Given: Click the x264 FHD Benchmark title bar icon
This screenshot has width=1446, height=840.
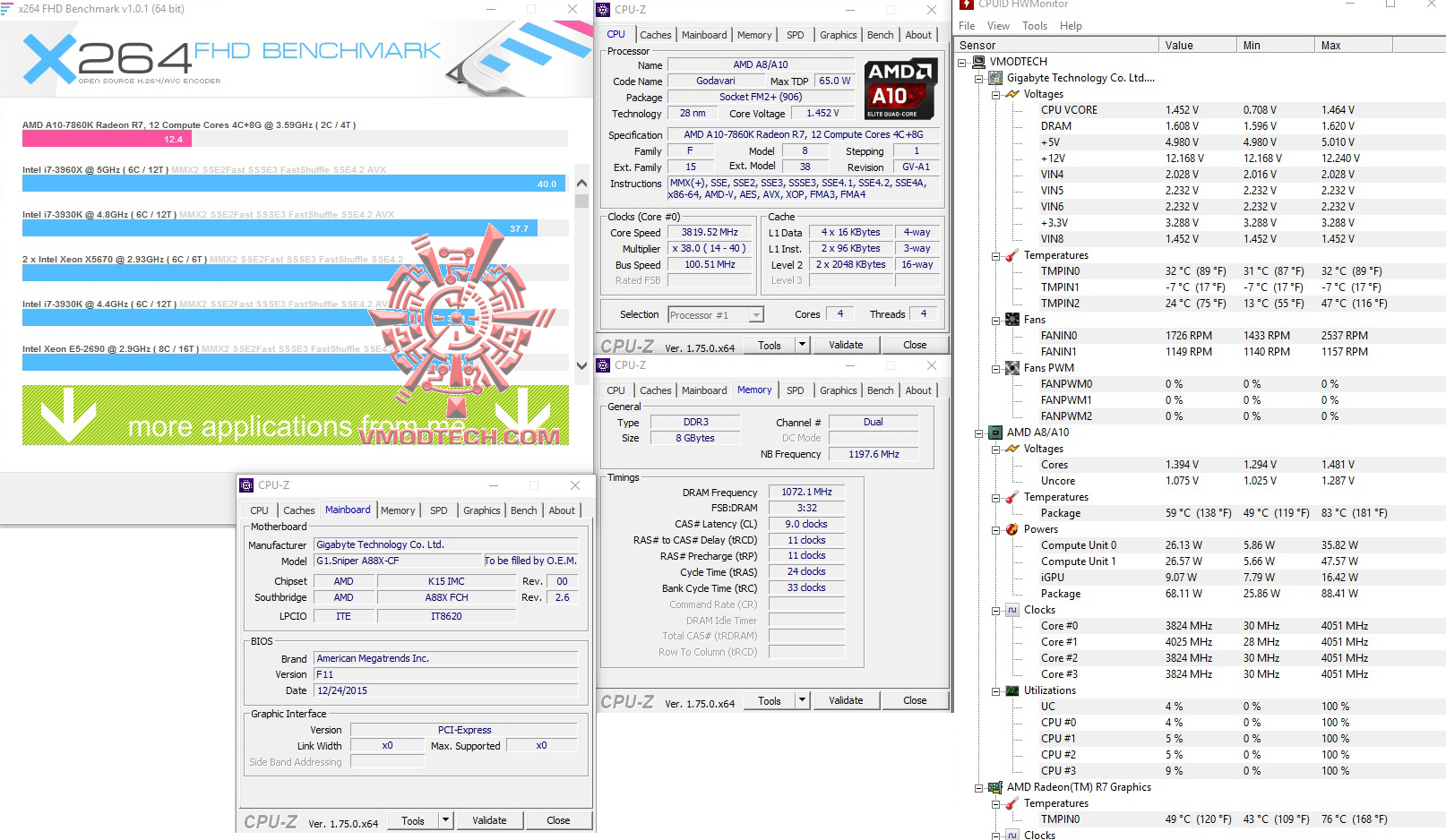Looking at the screenshot, I should coord(9,9).
